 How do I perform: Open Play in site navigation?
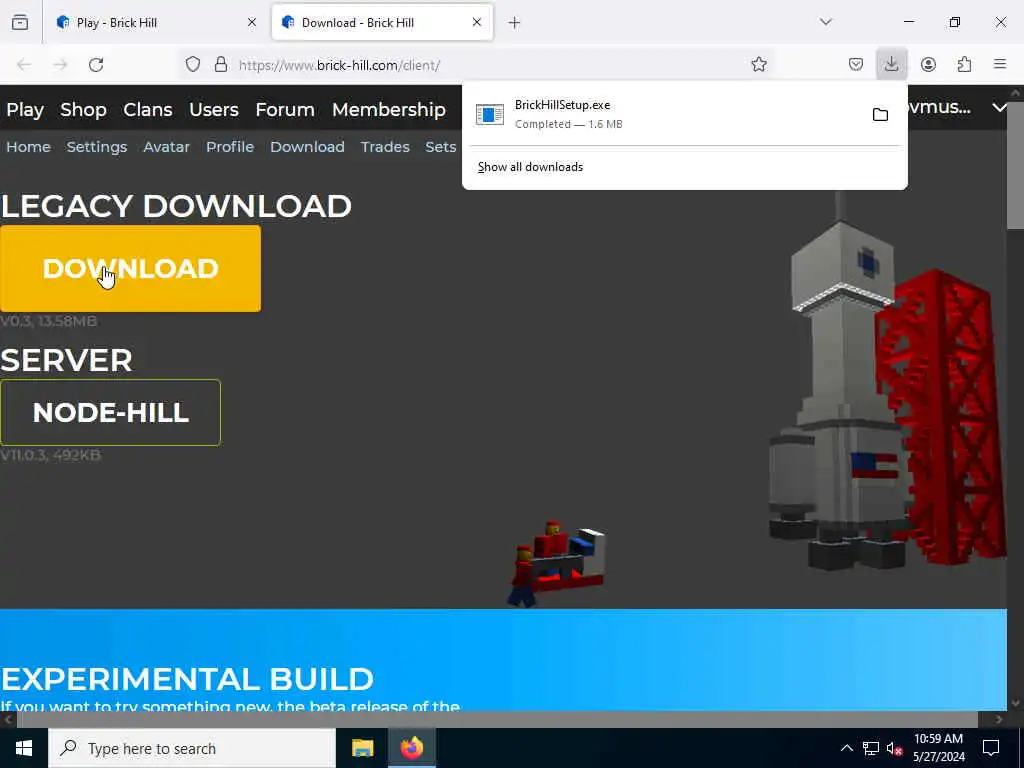click(x=25, y=109)
